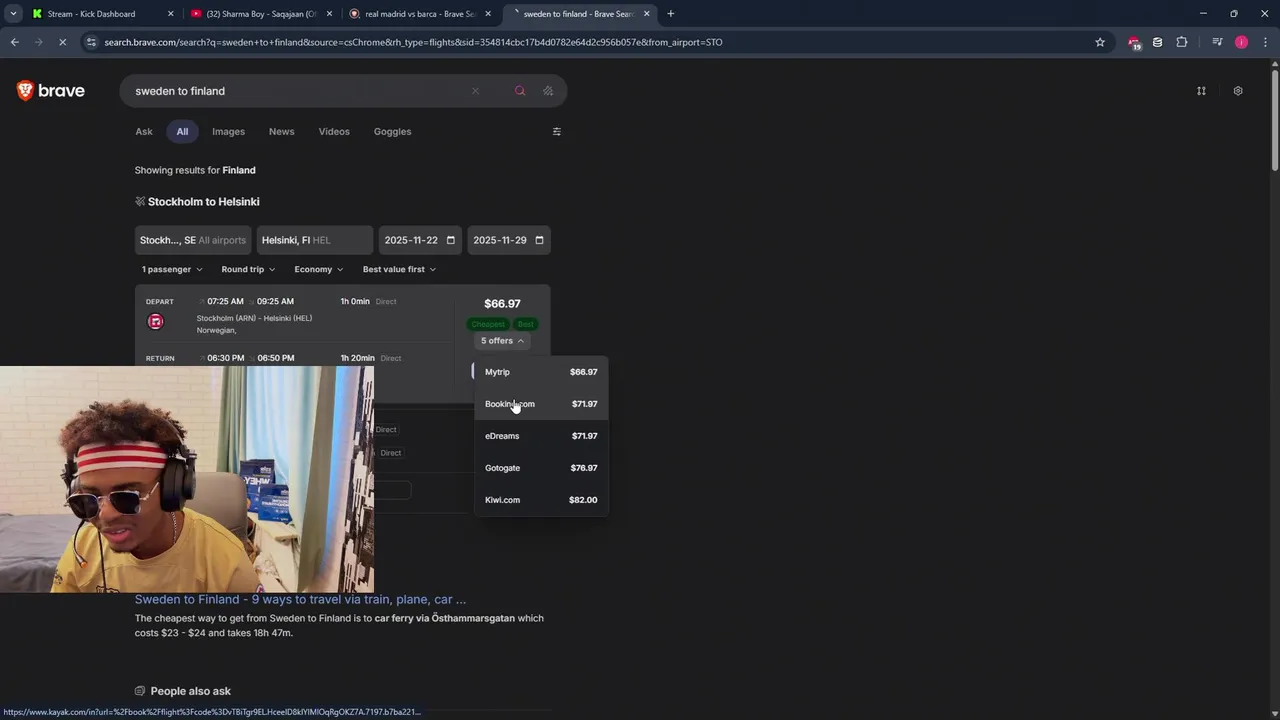Go back with the browser back arrow
Viewport: 1280px width, 720px height.
[x=14, y=42]
